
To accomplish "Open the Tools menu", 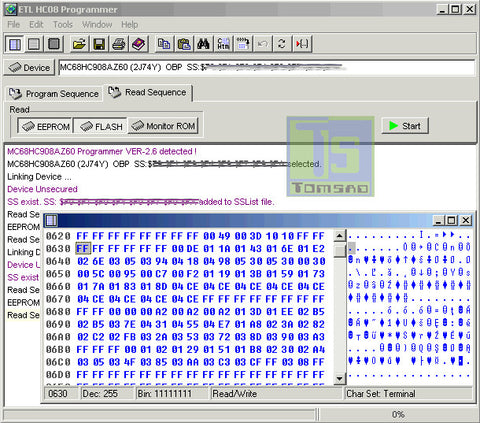I will (x=63, y=25).
